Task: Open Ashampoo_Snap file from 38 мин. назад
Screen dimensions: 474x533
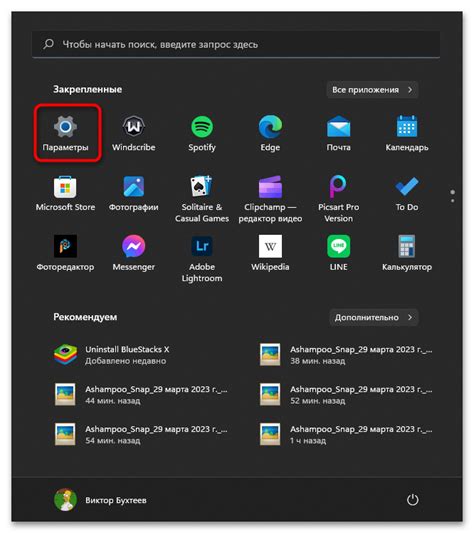Action: 345,355
